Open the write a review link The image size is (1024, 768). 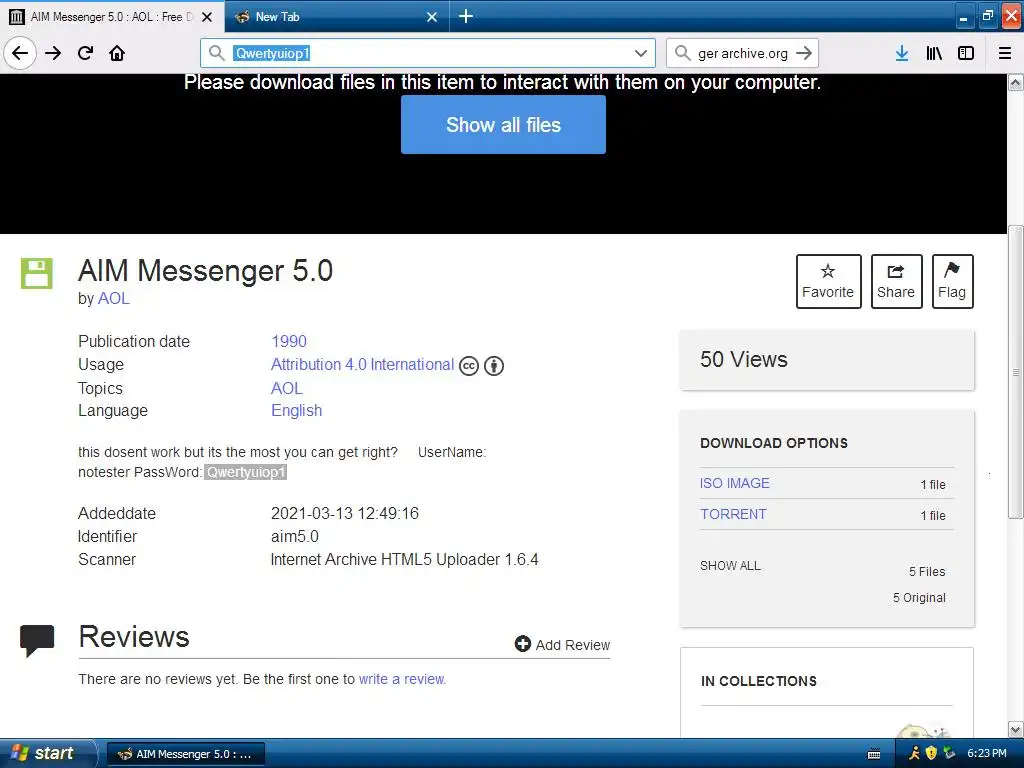402,679
